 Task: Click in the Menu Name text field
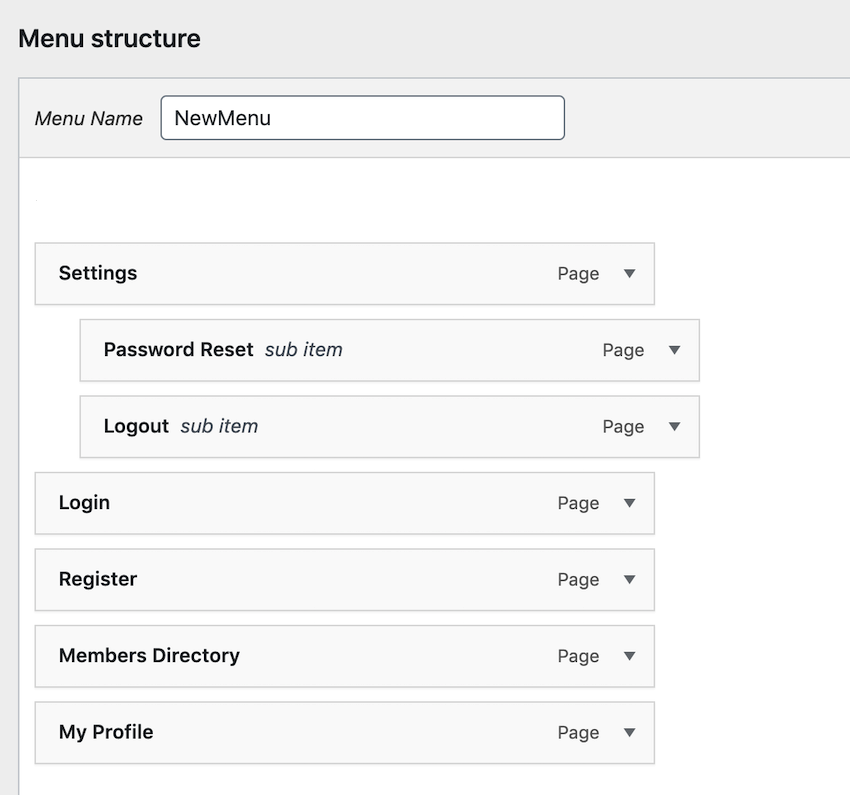[x=362, y=118]
